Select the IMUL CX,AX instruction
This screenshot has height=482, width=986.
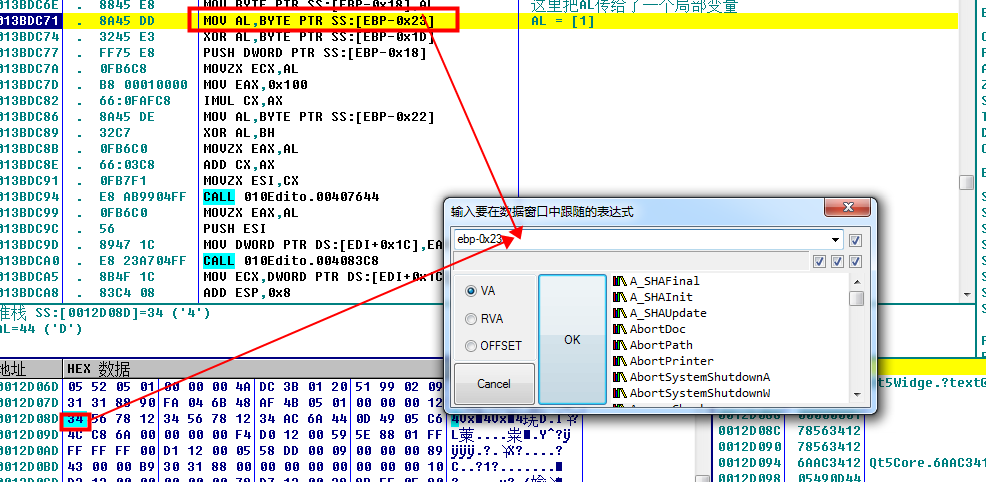tap(243, 101)
